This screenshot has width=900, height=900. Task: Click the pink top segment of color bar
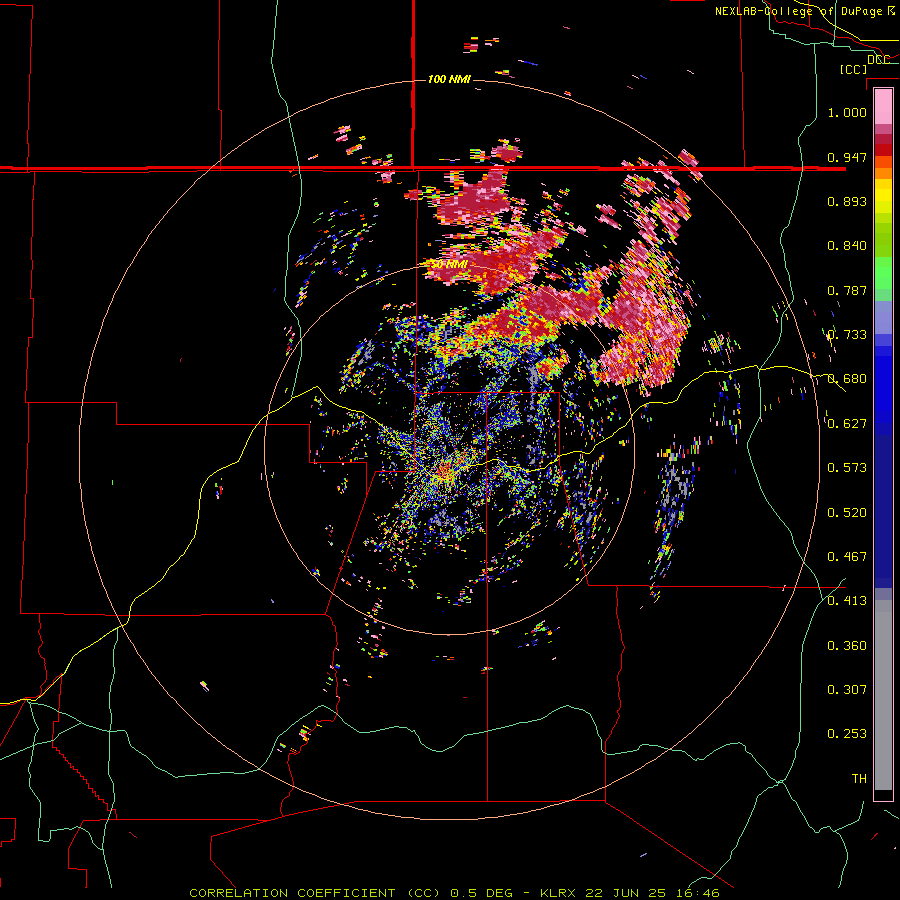point(883,106)
